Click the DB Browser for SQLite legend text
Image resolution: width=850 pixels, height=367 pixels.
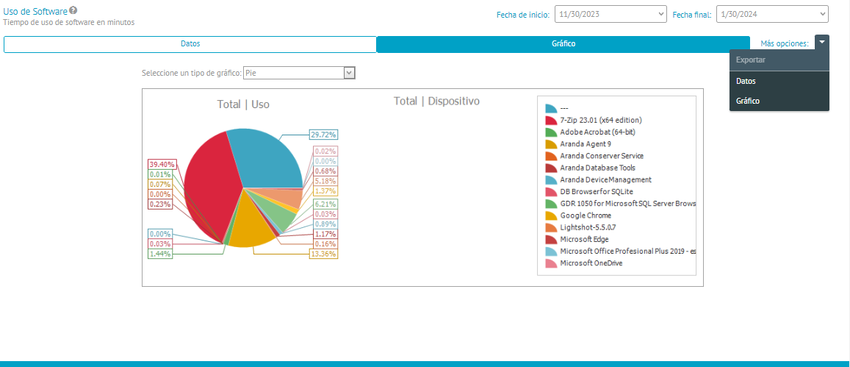pyautogui.click(x=597, y=191)
